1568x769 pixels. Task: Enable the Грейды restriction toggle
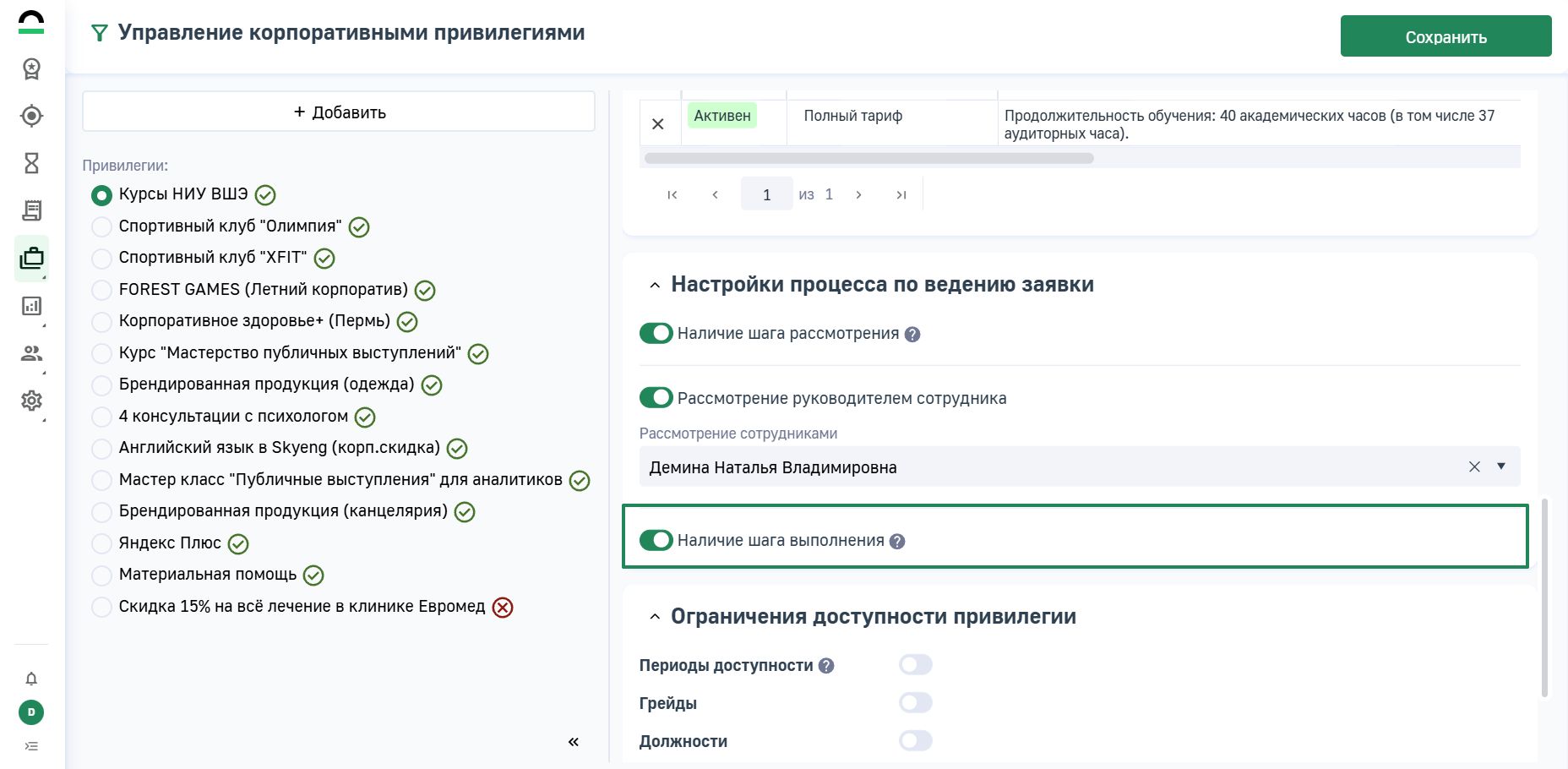(915, 703)
